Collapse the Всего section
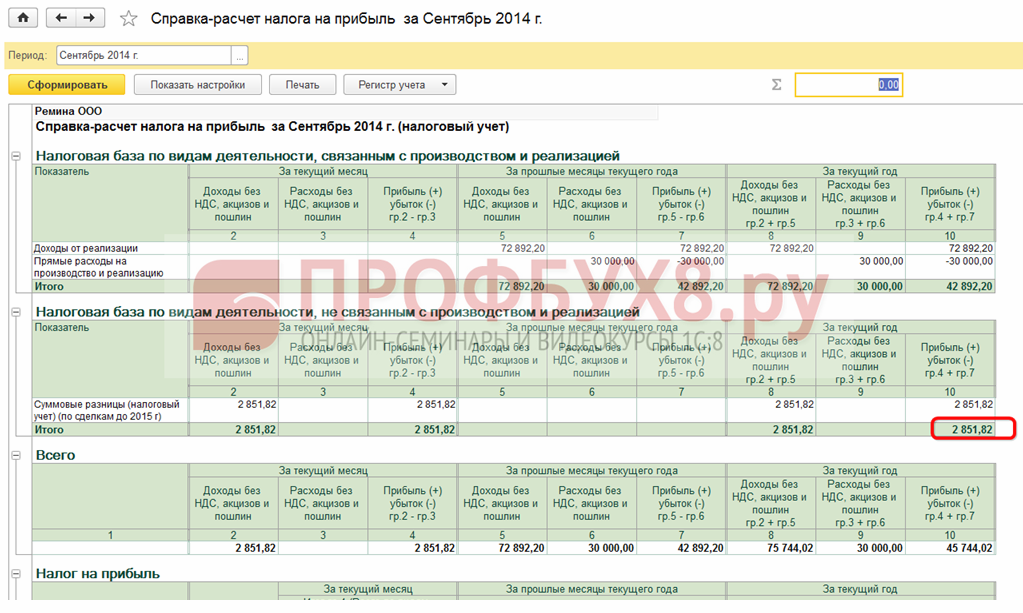The image size is (1023, 613). (x=16, y=455)
